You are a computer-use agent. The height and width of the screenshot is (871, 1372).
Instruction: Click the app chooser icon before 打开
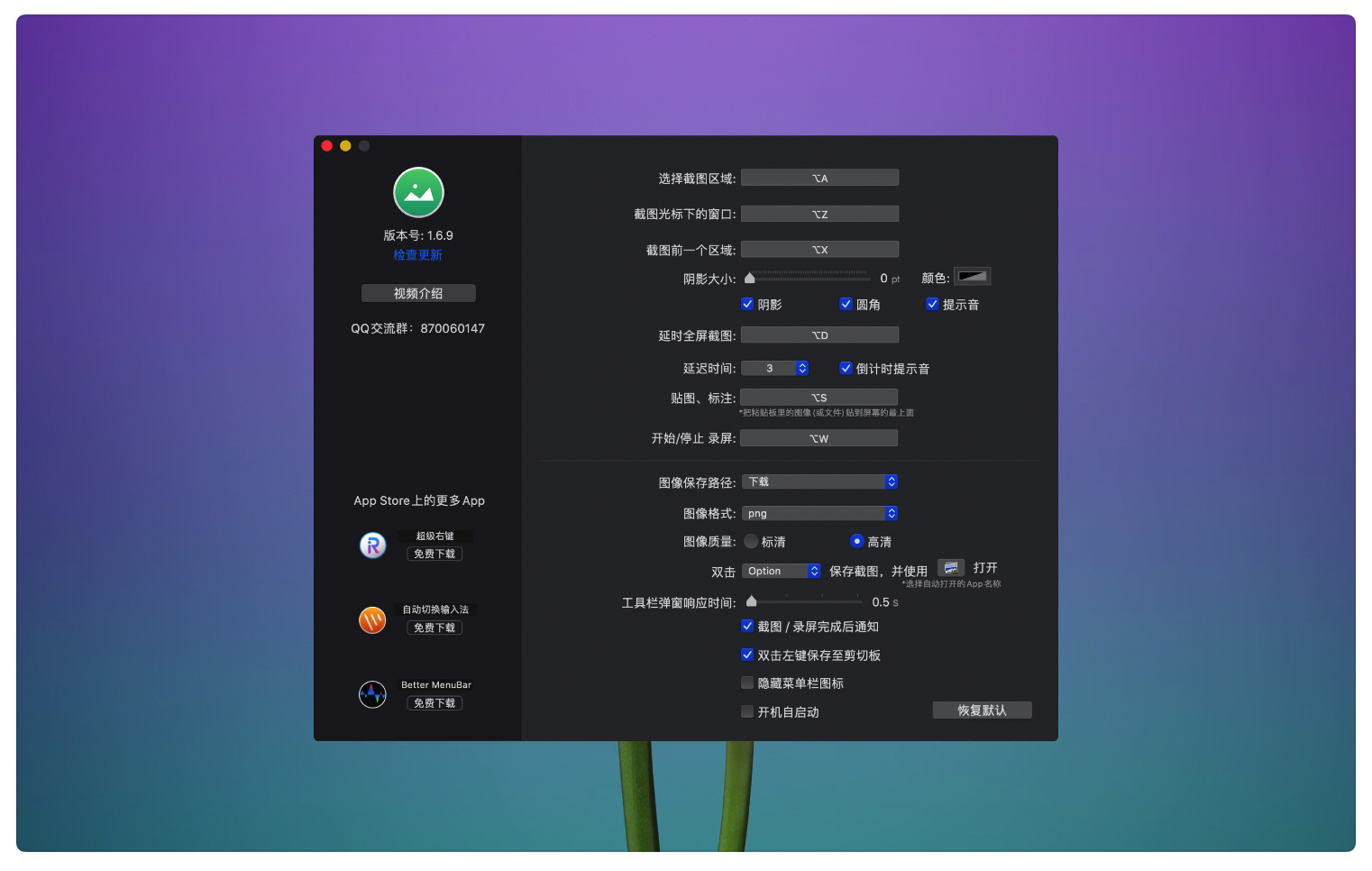[950, 568]
